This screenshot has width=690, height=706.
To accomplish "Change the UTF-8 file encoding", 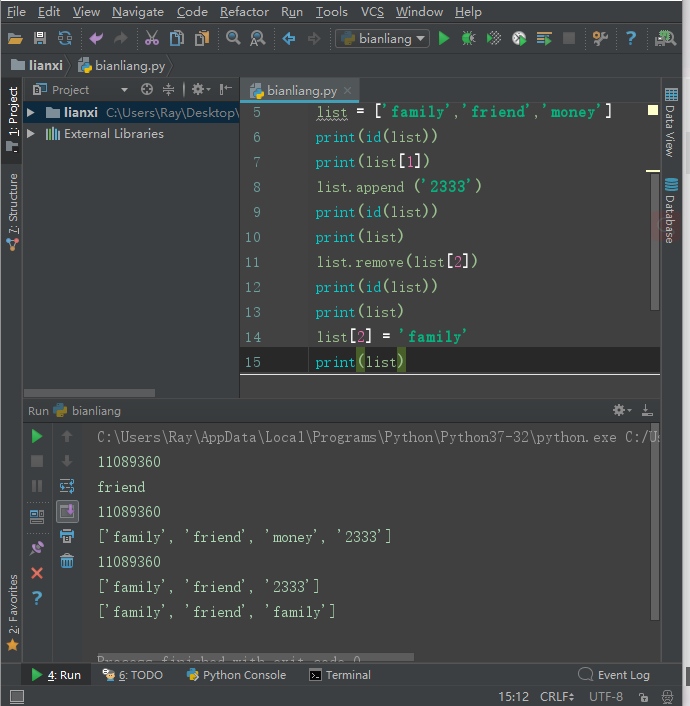I will pyautogui.click(x=606, y=697).
